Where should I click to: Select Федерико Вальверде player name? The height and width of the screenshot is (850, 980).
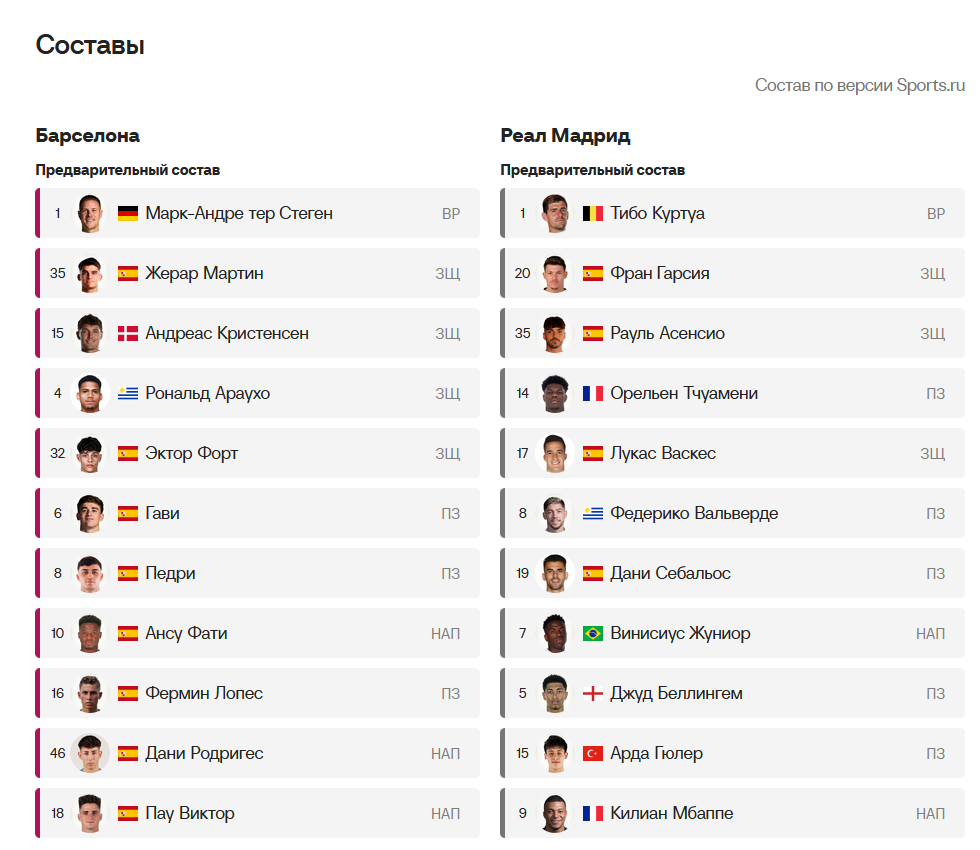[694, 513]
